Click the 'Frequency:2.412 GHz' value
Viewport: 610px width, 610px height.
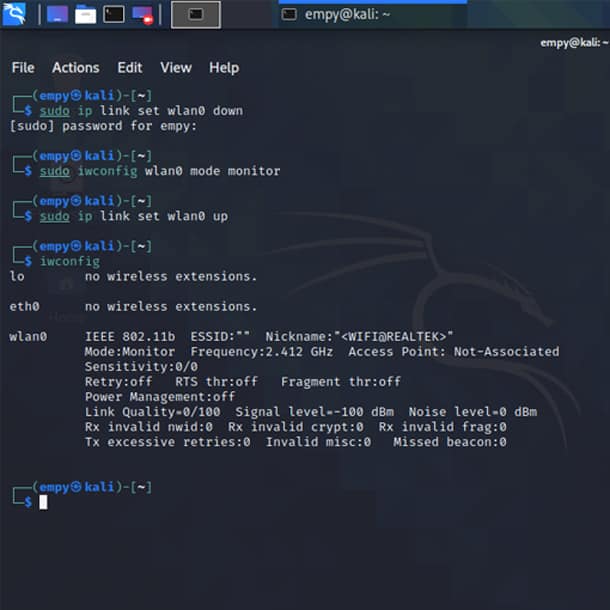point(262,352)
